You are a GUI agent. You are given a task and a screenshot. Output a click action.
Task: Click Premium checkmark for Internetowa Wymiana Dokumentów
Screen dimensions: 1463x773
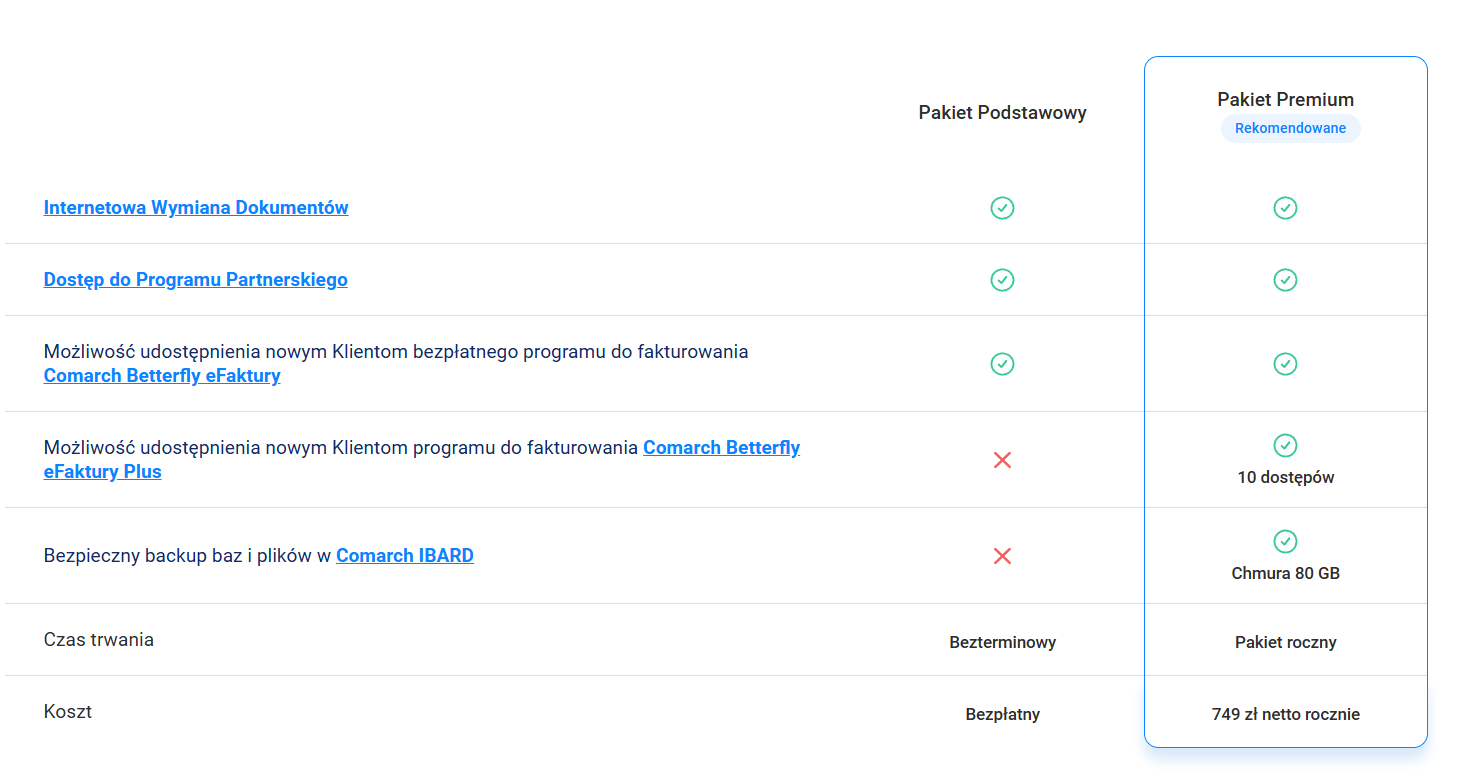coord(1285,208)
